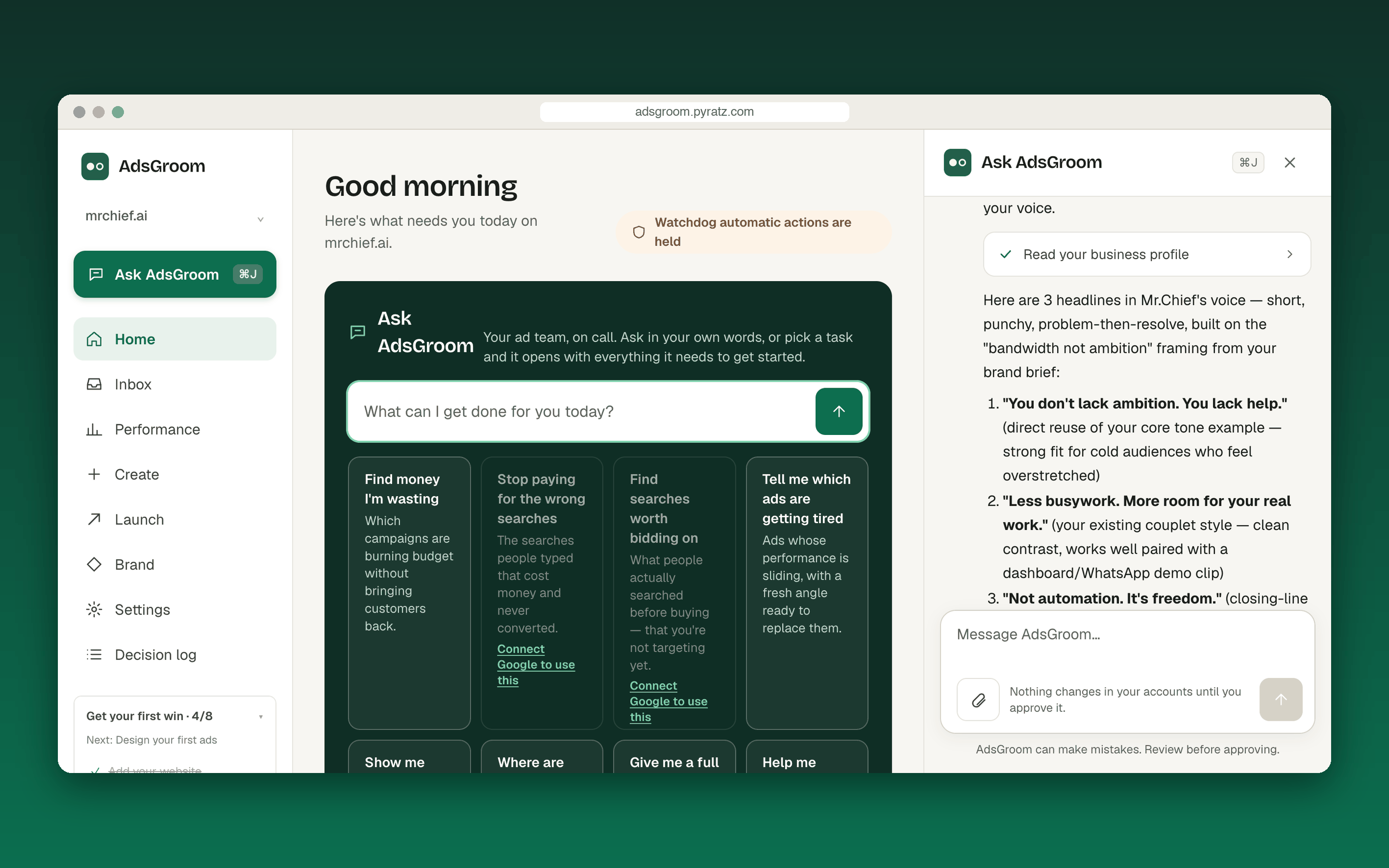Click the Brand diamond icon
Viewport: 1389px width, 868px height.
(x=94, y=564)
